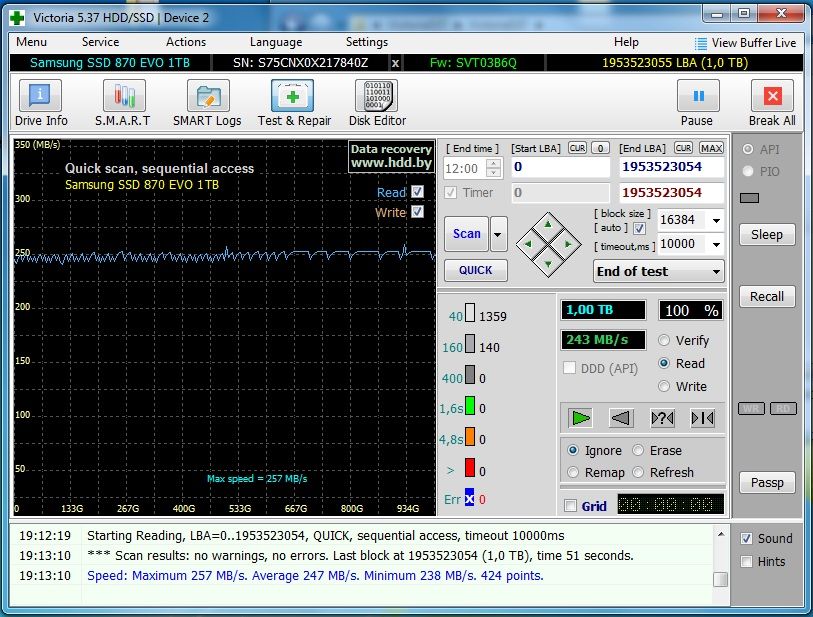
Task: Select the Write mode radio button
Action: click(x=664, y=386)
